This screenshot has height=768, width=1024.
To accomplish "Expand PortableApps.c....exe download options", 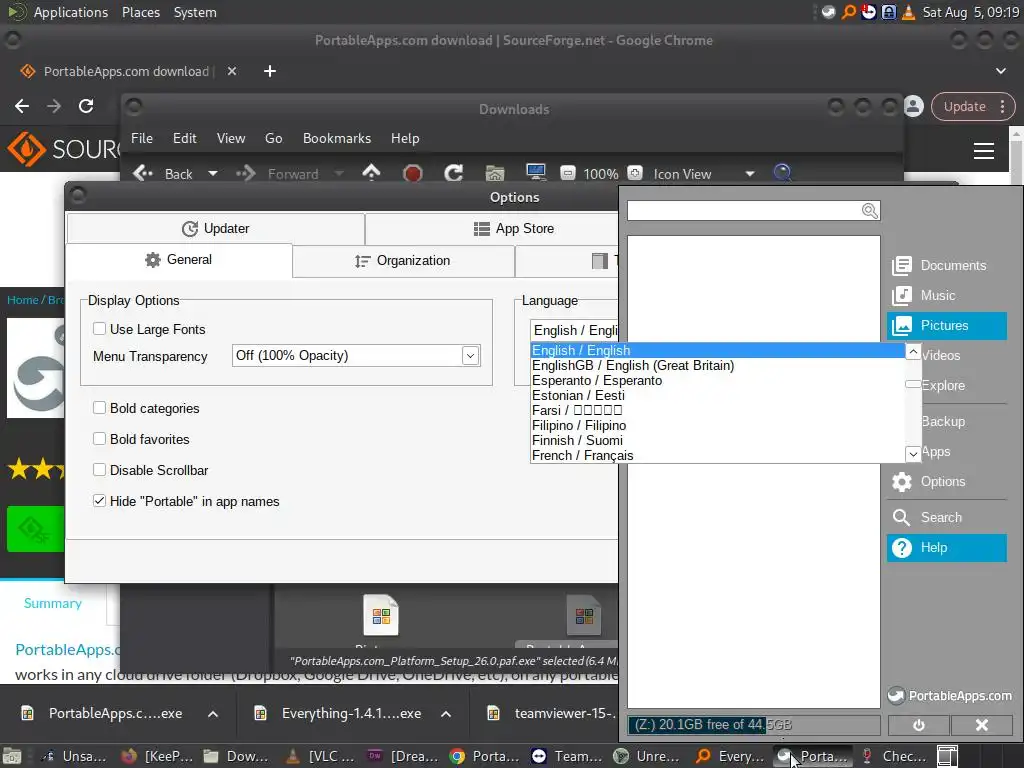I will 213,714.
